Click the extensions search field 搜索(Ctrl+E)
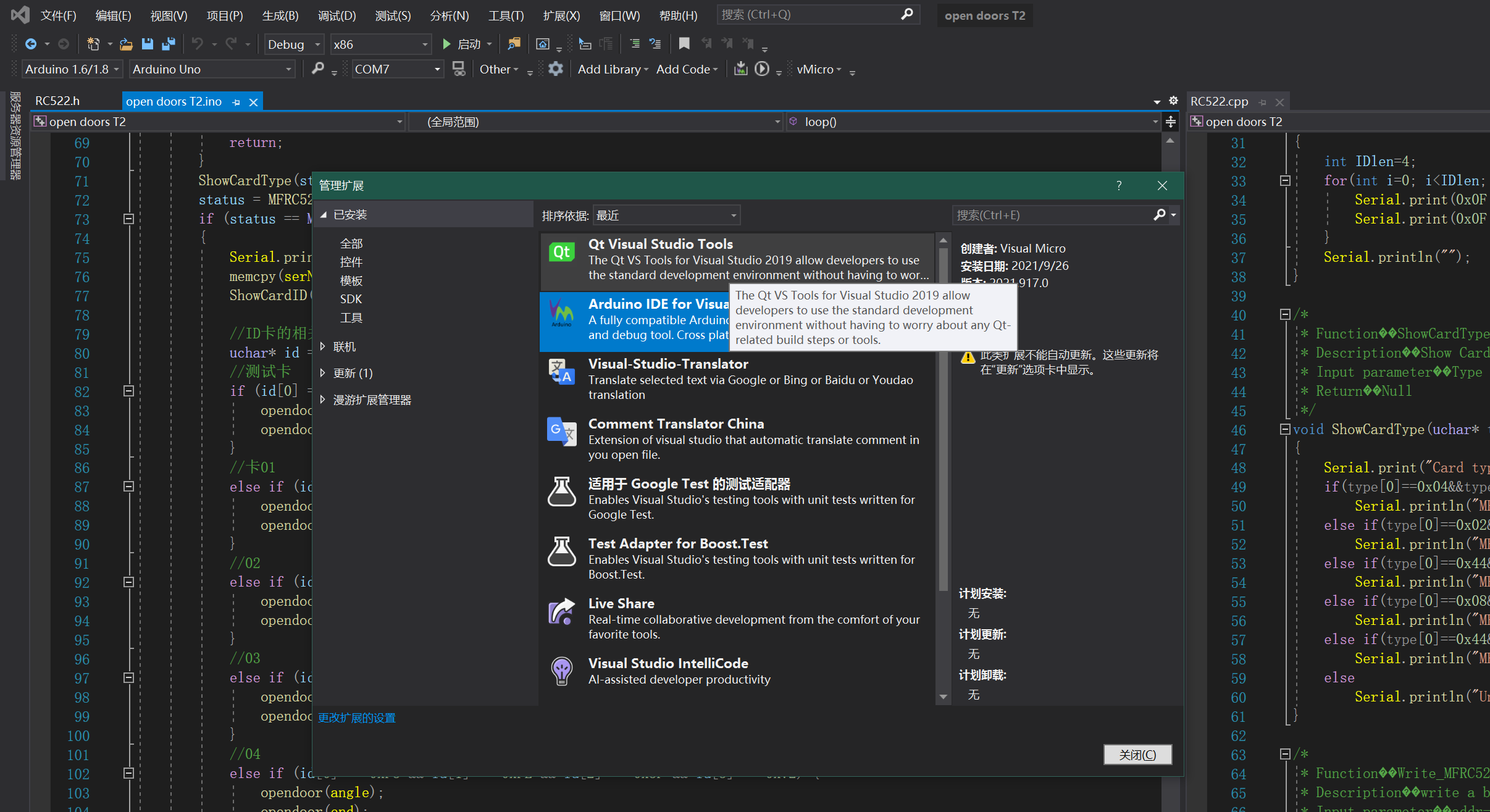Screen dimensions: 1490x812 point(1050,216)
